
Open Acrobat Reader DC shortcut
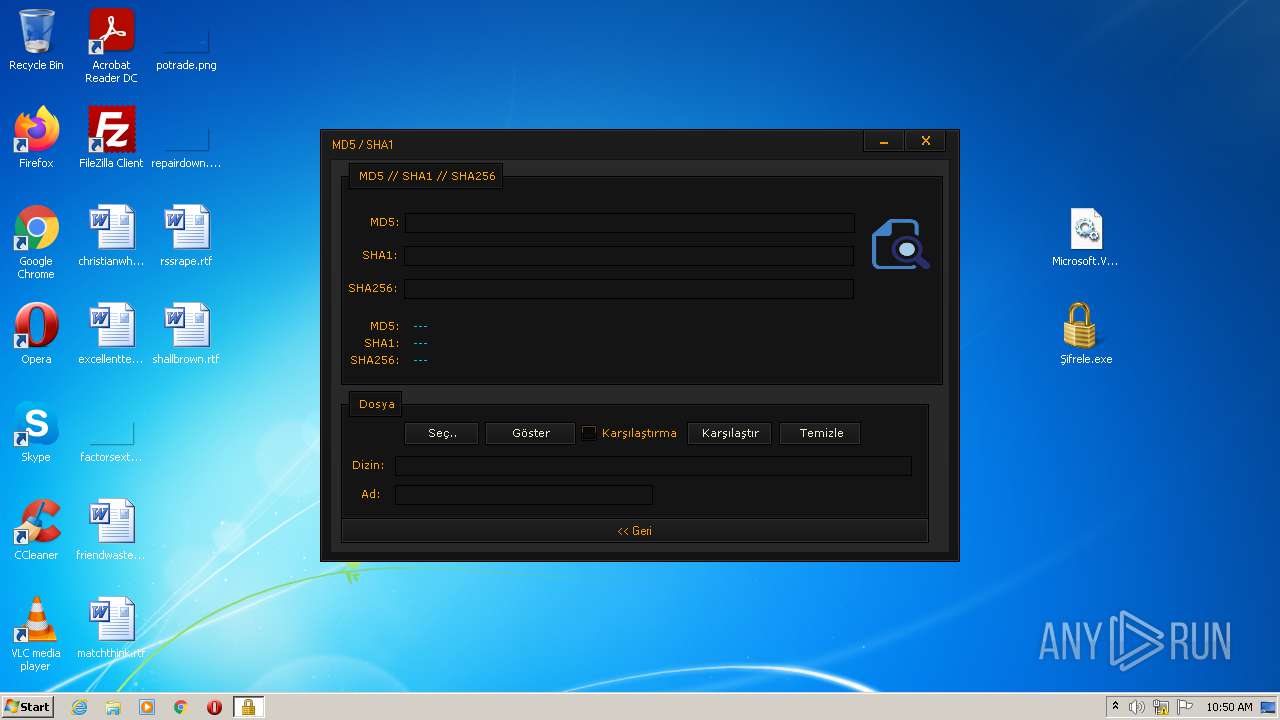pos(111,46)
